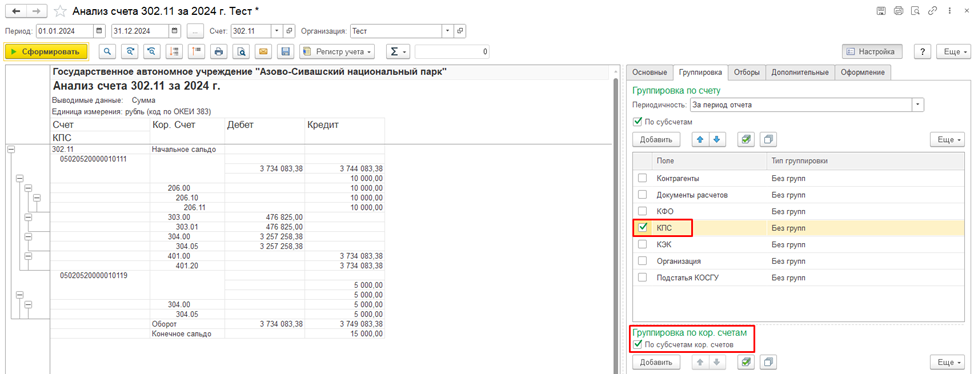Screen dimensions: 974x374
Task: Click the Find Next toolbar icon
Action: pyautogui.click(x=129, y=51)
